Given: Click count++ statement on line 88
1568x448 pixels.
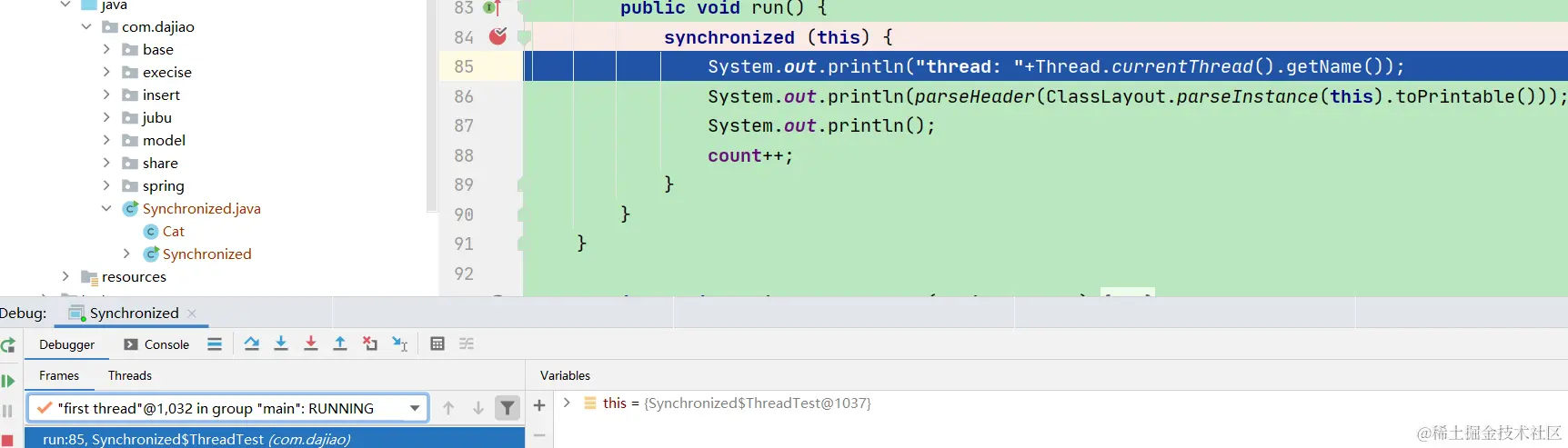Looking at the screenshot, I should (750, 155).
